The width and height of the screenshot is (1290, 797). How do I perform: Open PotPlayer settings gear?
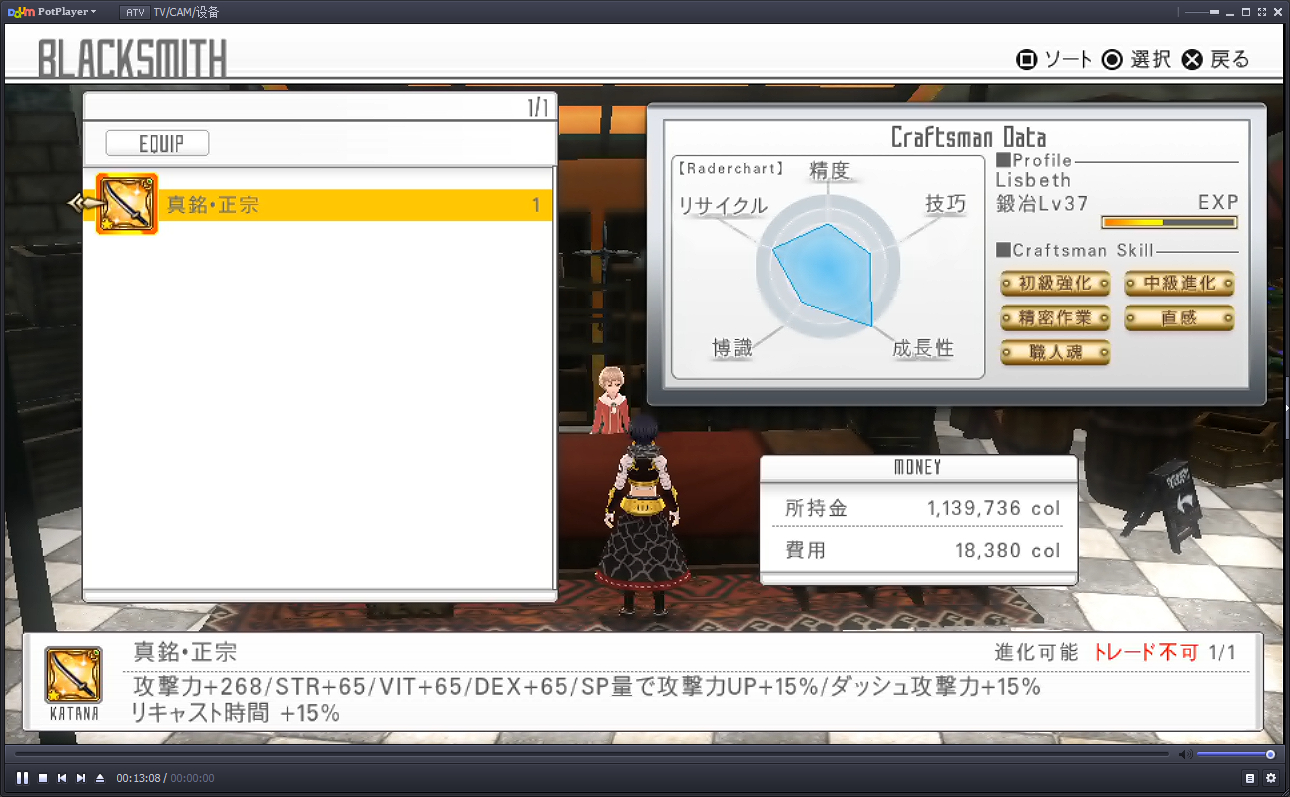[x=1271, y=778]
